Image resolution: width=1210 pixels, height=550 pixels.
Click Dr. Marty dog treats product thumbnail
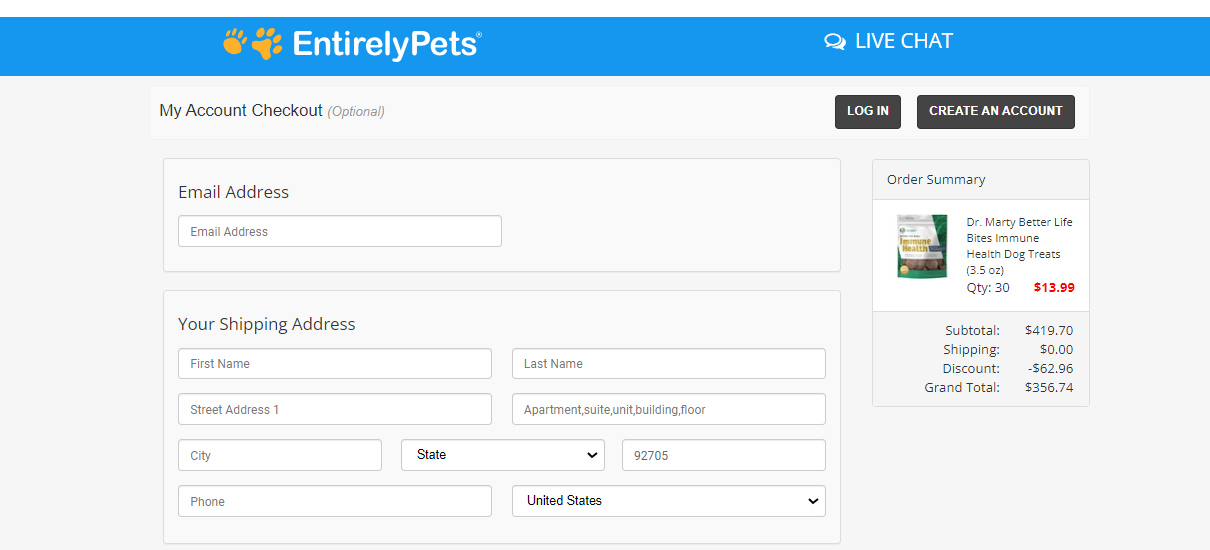pos(922,246)
